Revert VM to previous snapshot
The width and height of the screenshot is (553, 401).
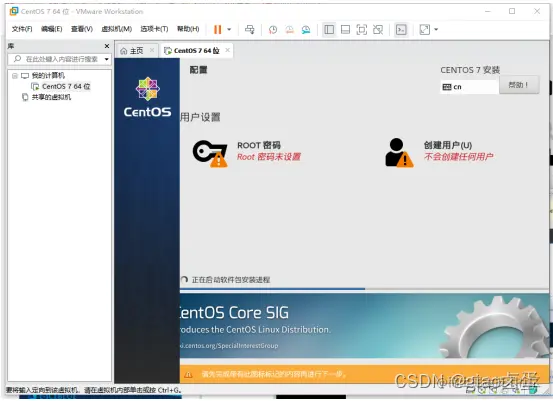pyautogui.click(x=290, y=30)
